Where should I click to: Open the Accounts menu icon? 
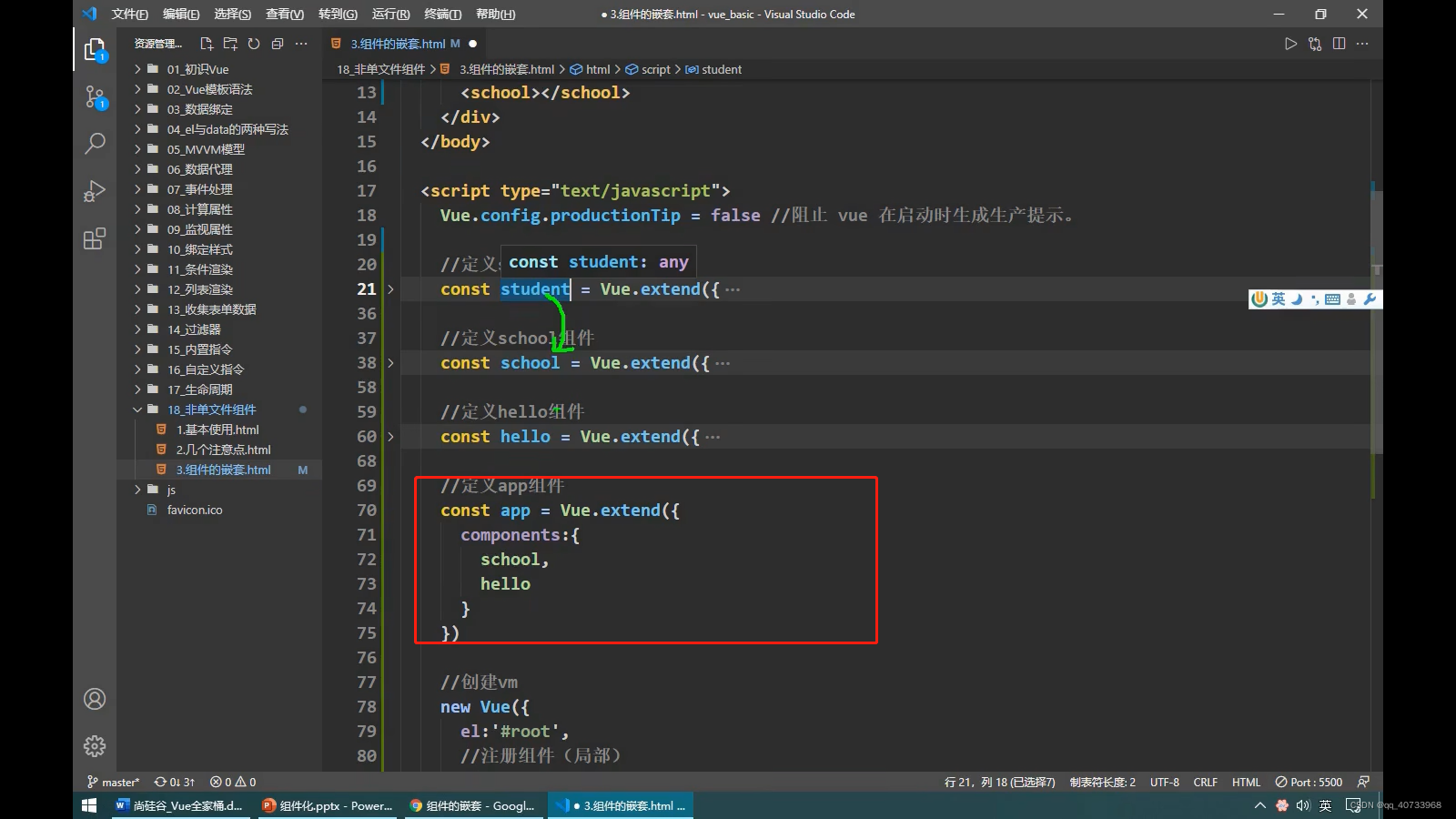tap(95, 699)
